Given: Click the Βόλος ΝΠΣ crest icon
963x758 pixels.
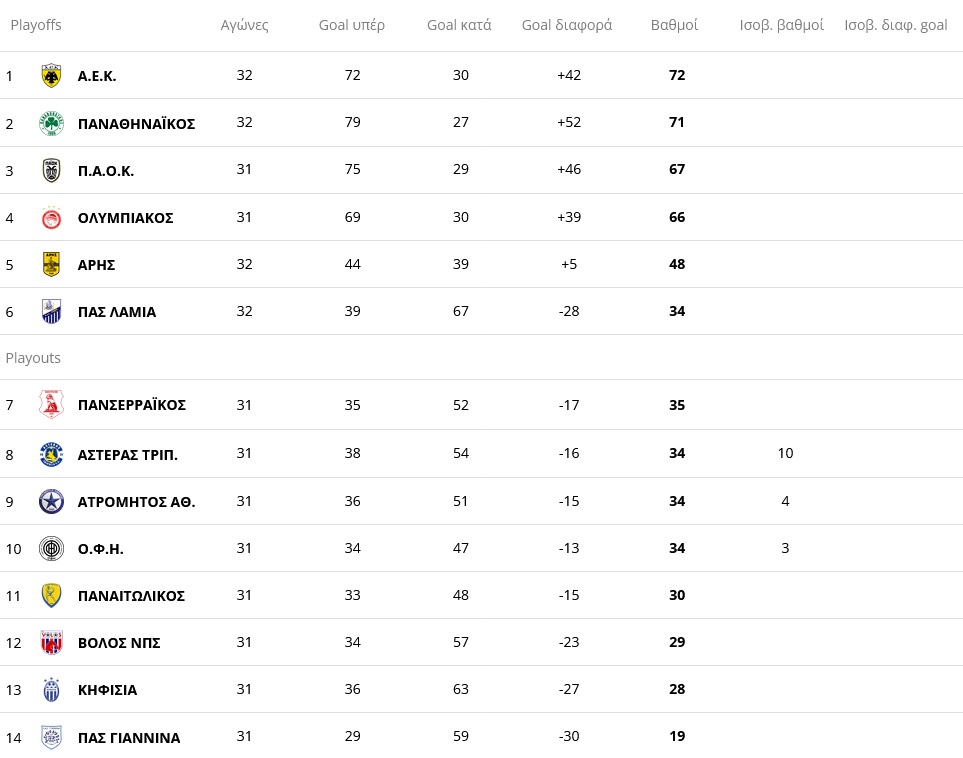Looking at the screenshot, I should click(51, 642).
